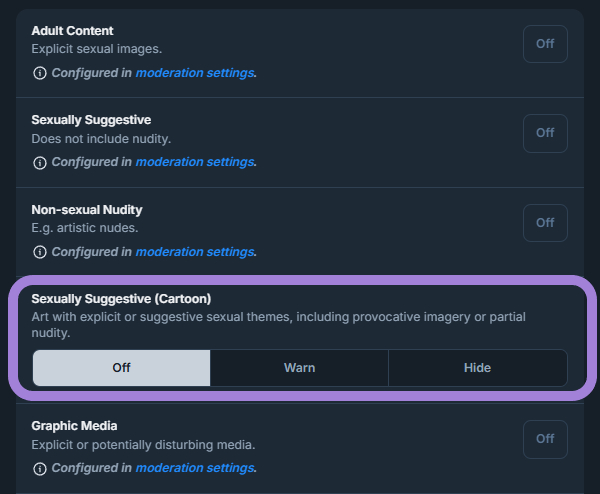Toggle the Non-sexual Nudity Off button
Viewport: 600px width, 494px height.
click(x=545, y=223)
